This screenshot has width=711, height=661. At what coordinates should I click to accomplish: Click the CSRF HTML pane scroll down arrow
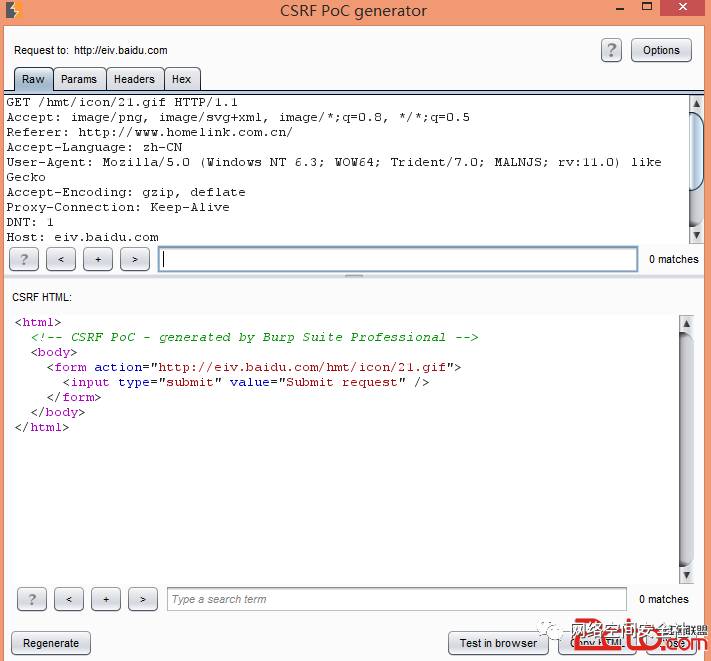[687, 575]
